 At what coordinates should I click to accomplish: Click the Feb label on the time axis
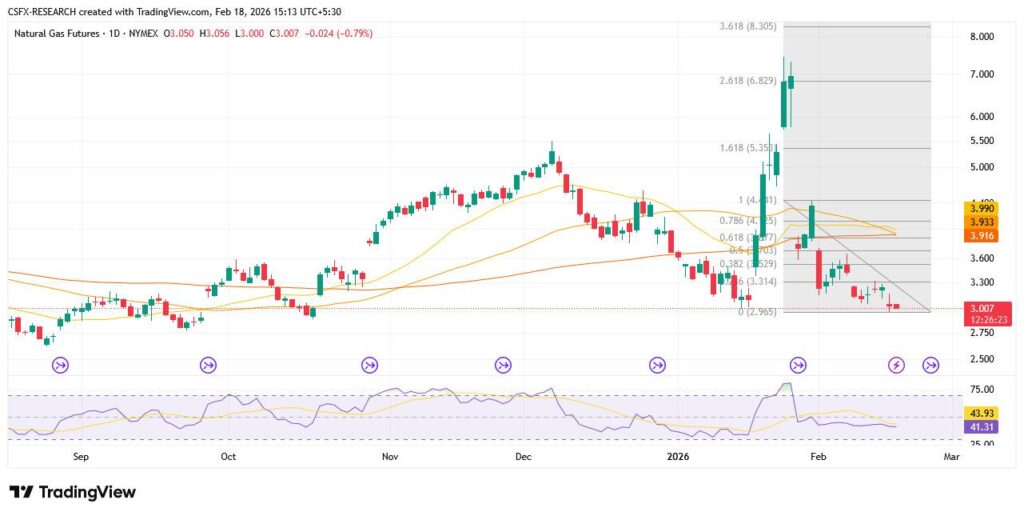(x=819, y=456)
